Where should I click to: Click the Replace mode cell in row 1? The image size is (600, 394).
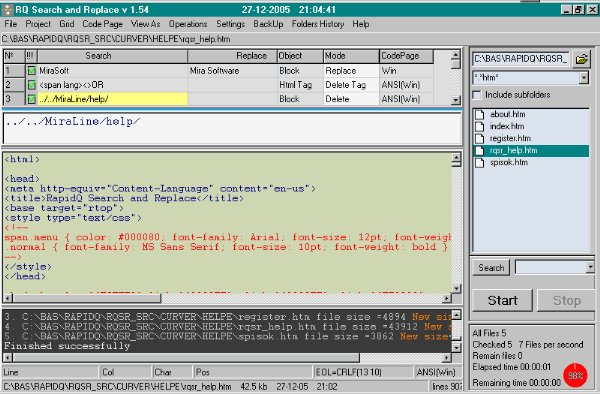(351, 71)
